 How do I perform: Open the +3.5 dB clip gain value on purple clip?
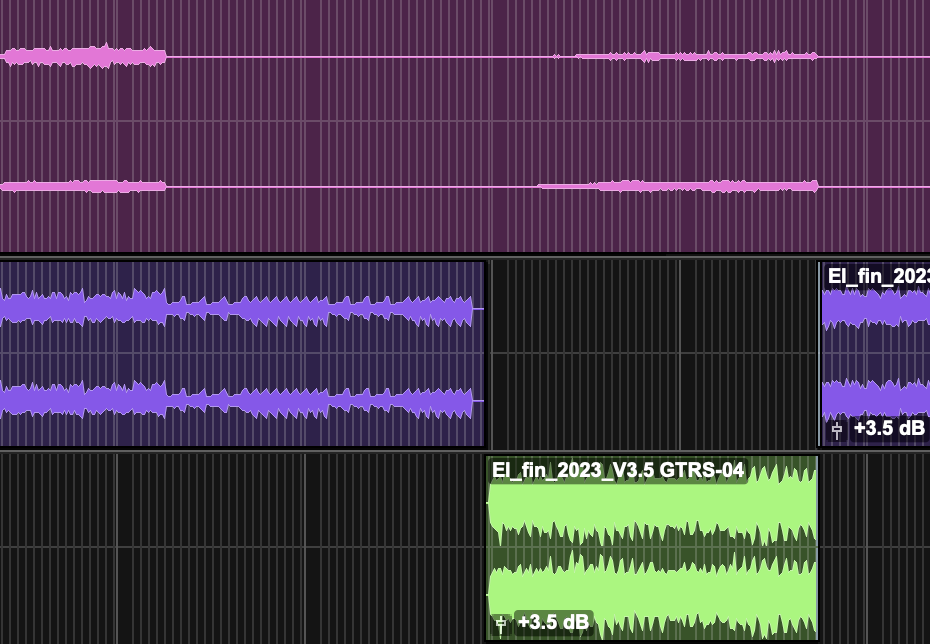click(888, 428)
